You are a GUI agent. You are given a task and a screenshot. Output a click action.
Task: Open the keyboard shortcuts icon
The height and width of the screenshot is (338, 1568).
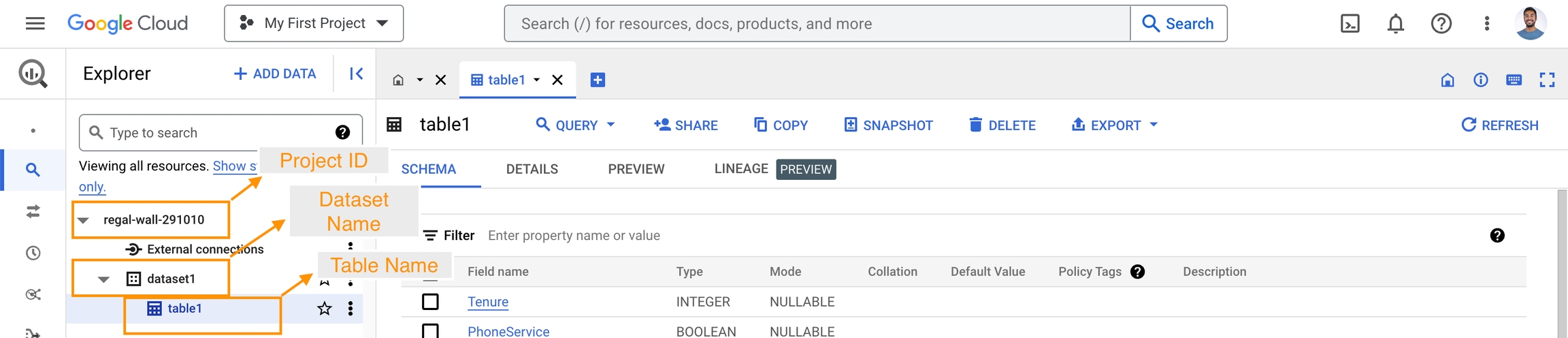pyautogui.click(x=1514, y=80)
